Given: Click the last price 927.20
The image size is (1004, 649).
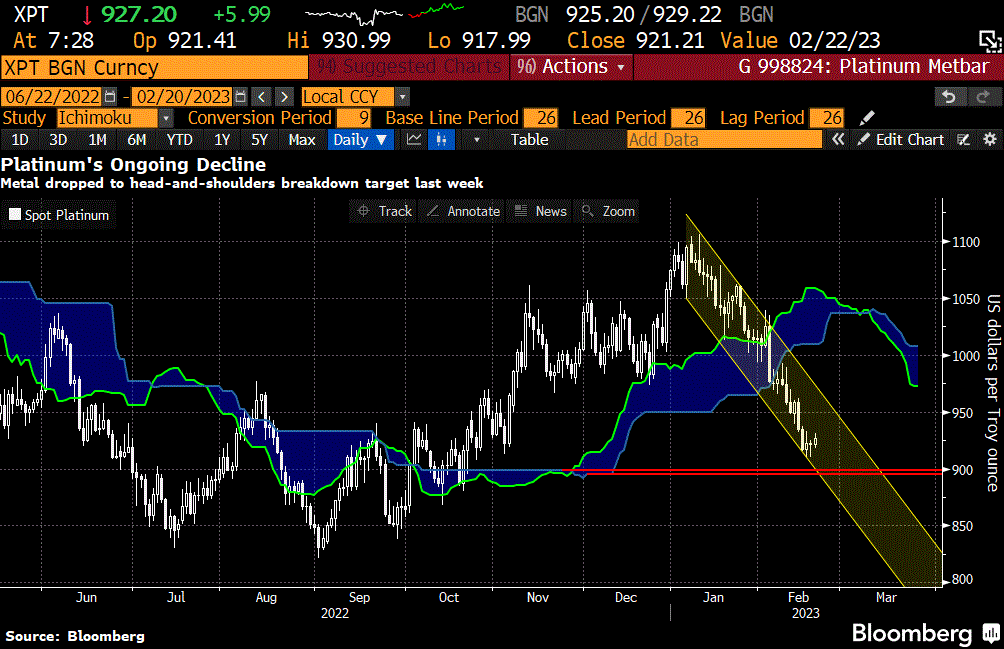Looking at the screenshot, I should [139, 14].
